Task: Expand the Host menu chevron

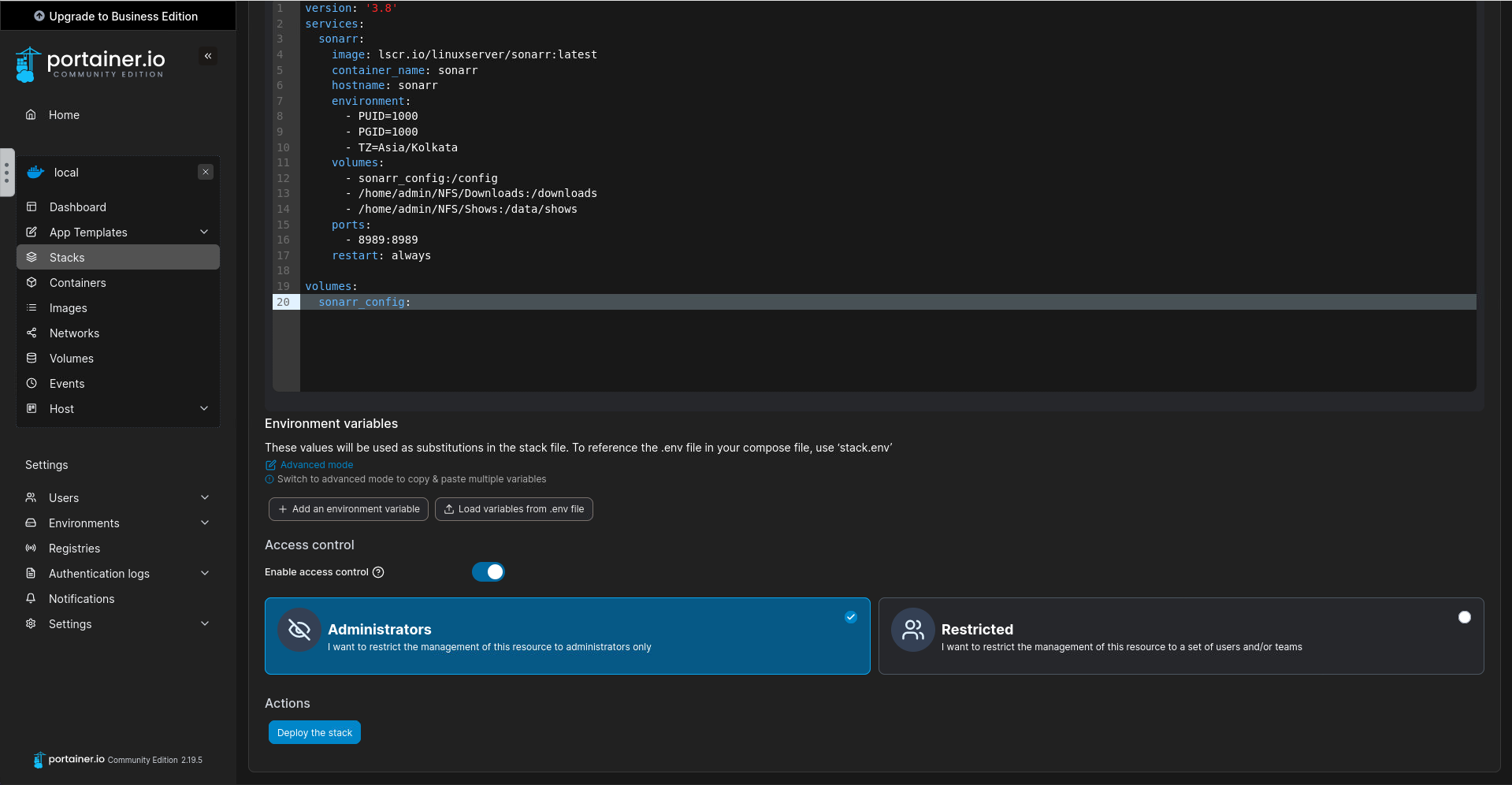Action: pos(204,409)
